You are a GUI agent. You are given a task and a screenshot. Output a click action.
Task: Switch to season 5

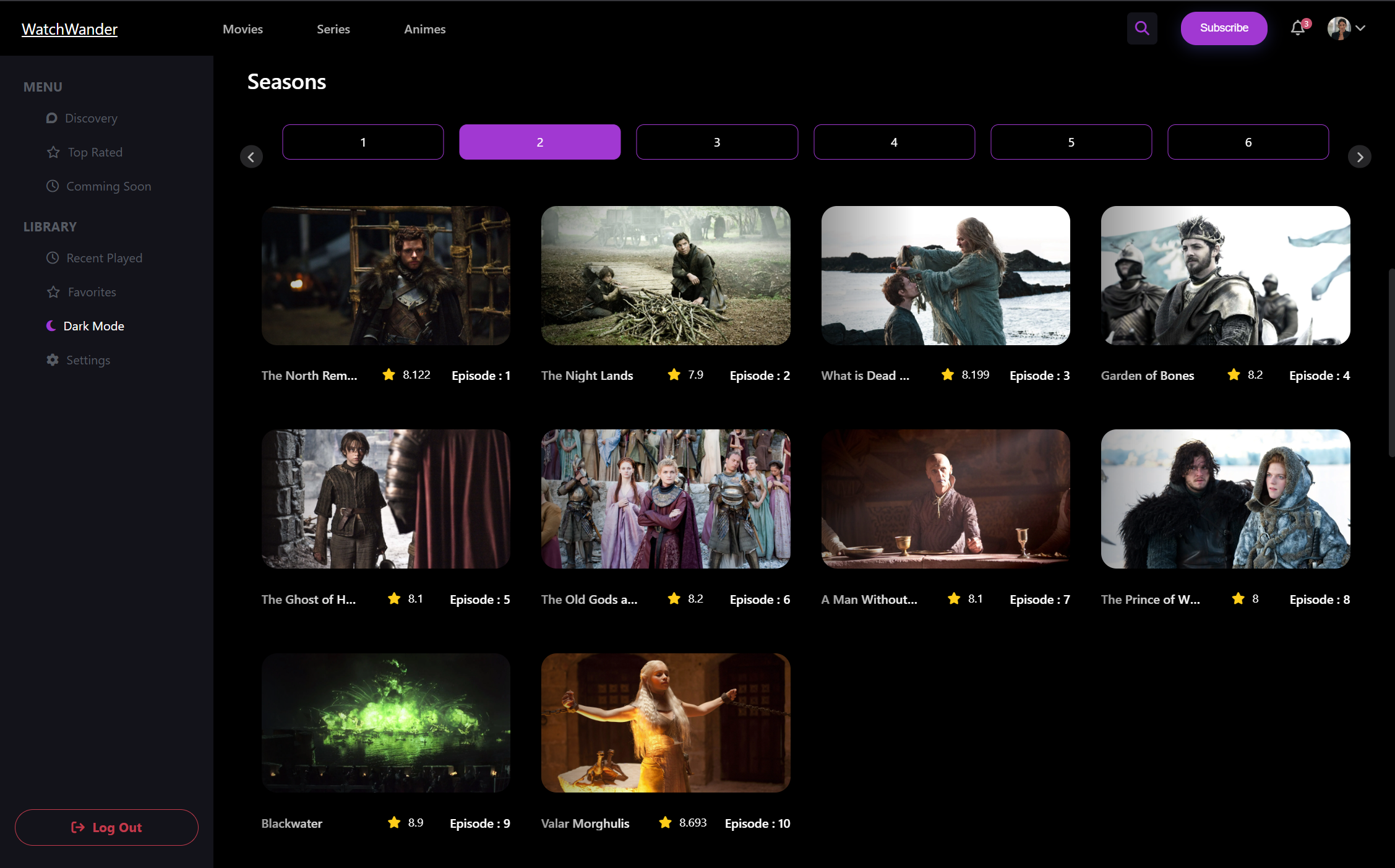1071,142
